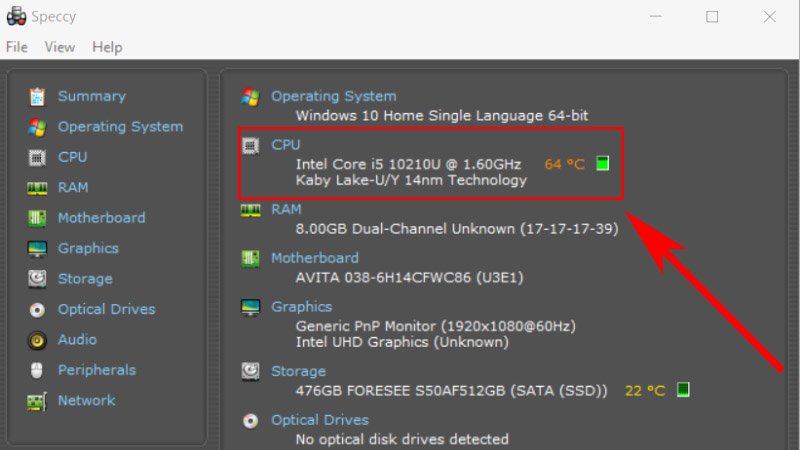The width and height of the screenshot is (800, 450).
Task: Click the text Kaby Lake-U/Y 14nm Technology
Action: coord(411,180)
